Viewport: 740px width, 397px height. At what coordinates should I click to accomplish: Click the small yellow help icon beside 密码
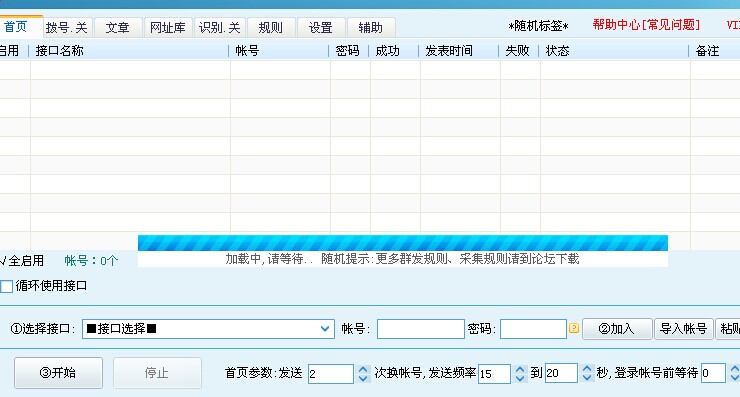pyautogui.click(x=574, y=328)
